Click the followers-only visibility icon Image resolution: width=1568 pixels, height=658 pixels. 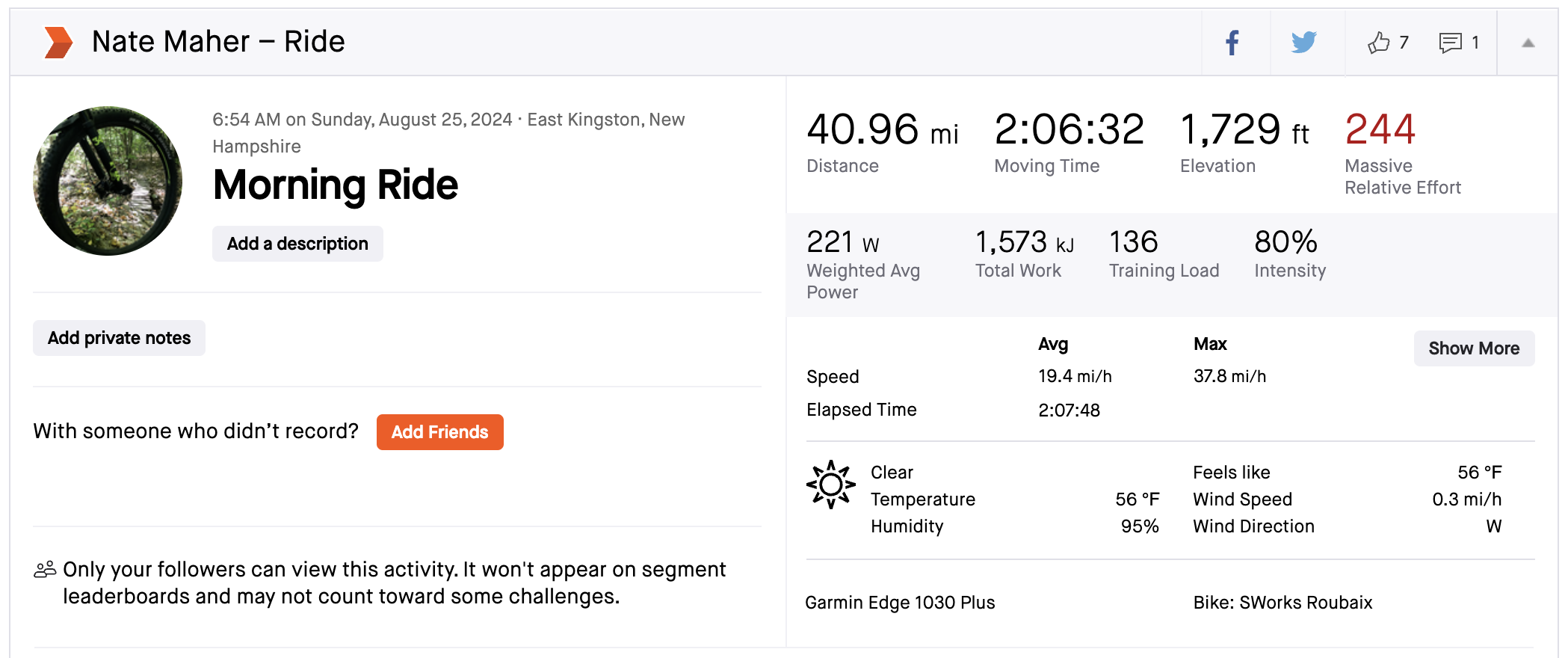45,571
